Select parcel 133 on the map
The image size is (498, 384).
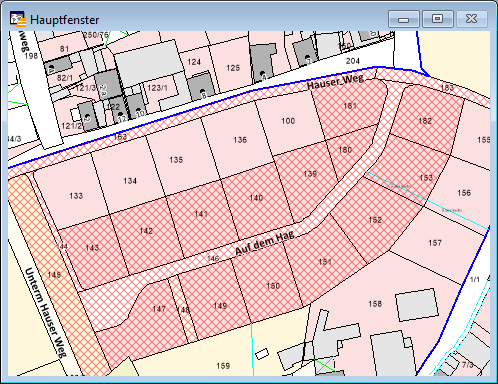click(x=76, y=196)
